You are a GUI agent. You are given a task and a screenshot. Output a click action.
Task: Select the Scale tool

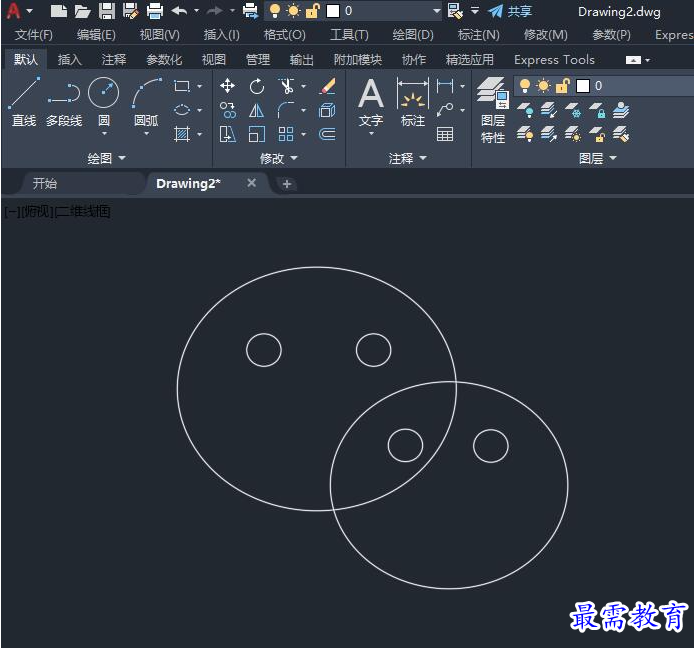pos(257,134)
